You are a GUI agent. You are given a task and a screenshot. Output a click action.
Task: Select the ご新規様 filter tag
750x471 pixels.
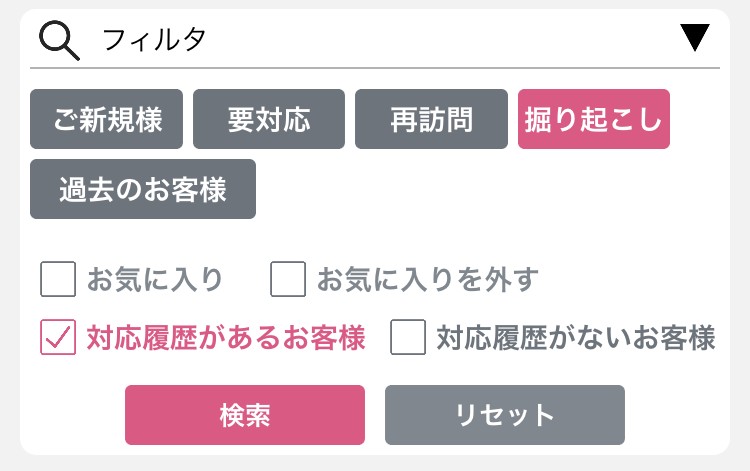click(106, 119)
